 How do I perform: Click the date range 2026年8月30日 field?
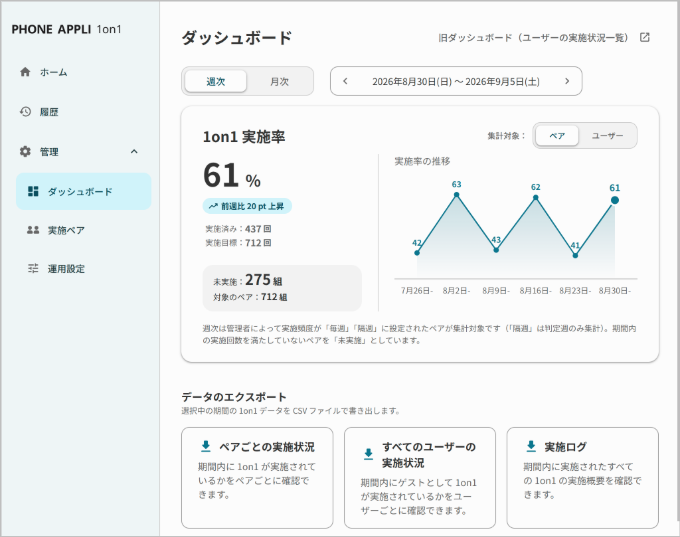(x=456, y=81)
